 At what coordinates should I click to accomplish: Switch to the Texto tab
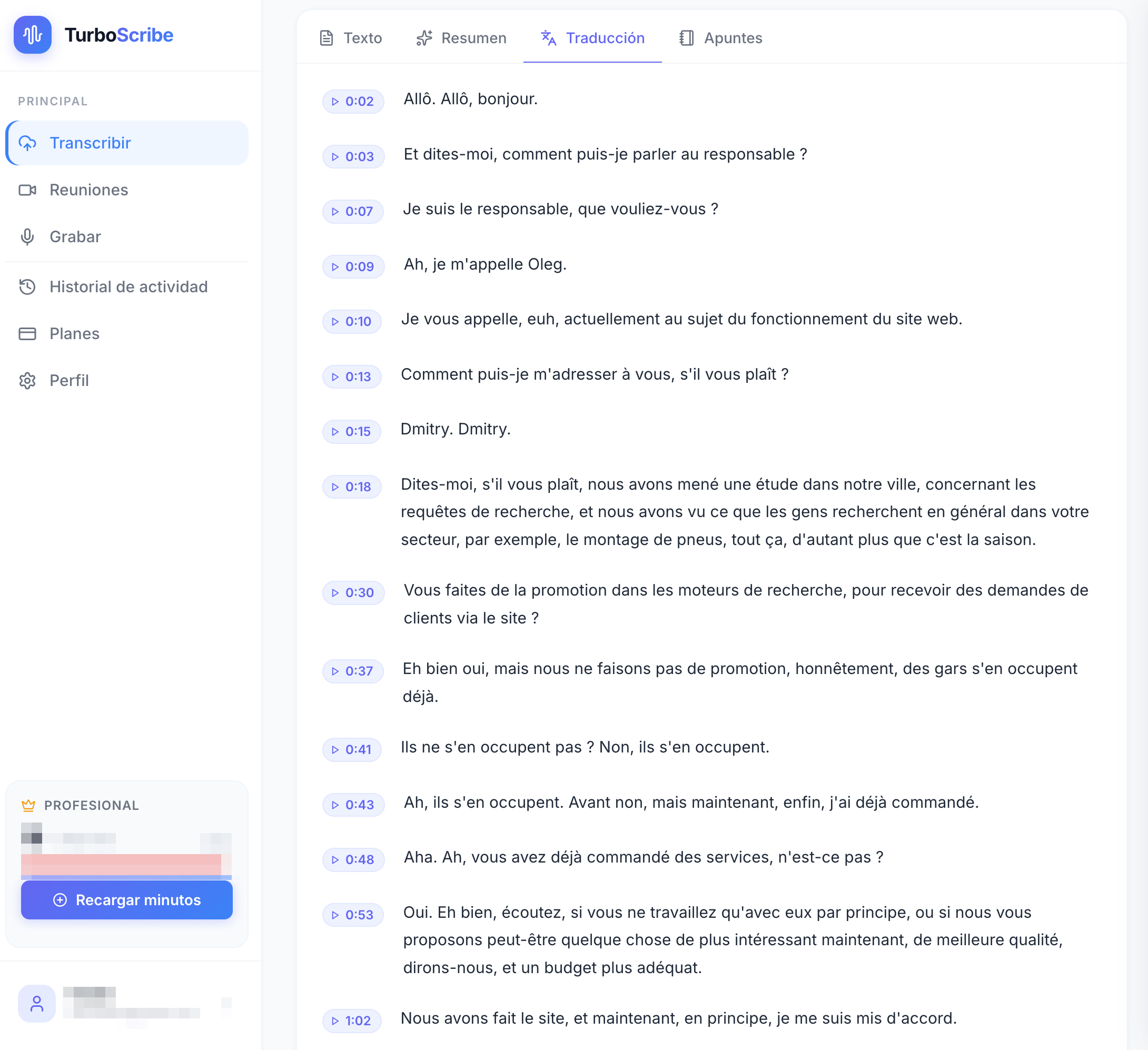[x=350, y=38]
